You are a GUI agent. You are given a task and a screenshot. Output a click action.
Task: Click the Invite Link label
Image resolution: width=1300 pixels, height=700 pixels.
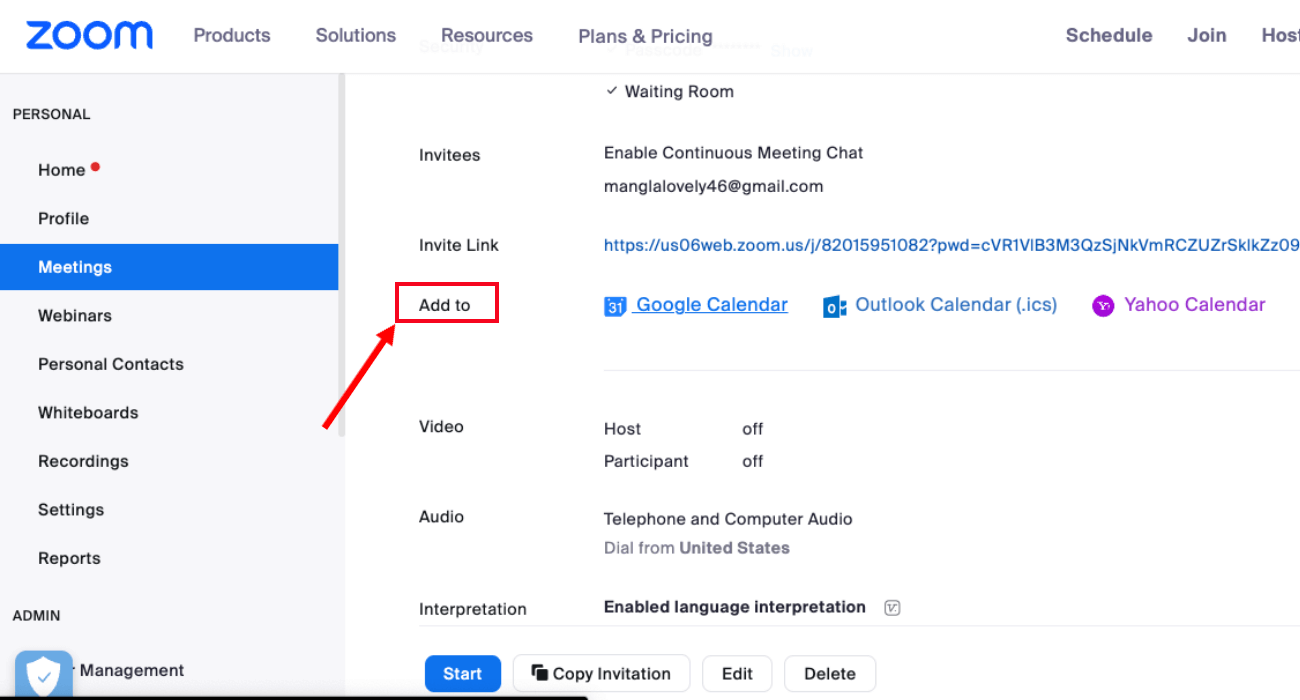point(459,245)
